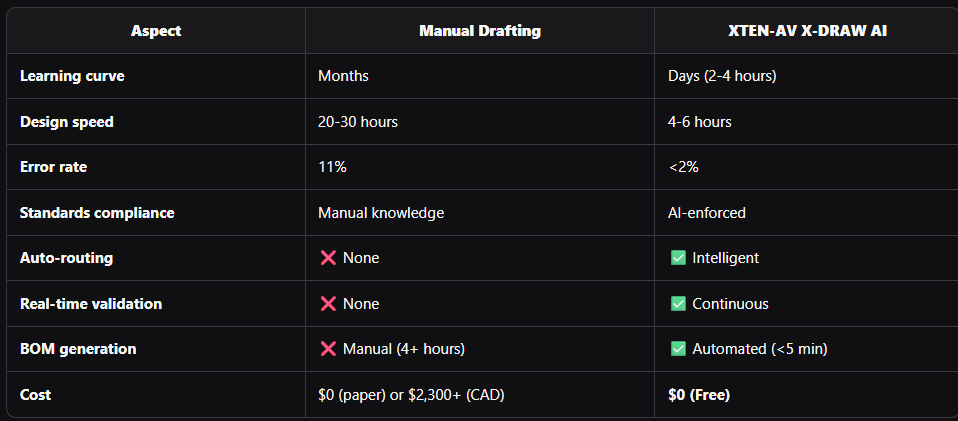Screen dimensions: 958x421
Task: Click the Cost row label
Action: [x=35, y=394]
